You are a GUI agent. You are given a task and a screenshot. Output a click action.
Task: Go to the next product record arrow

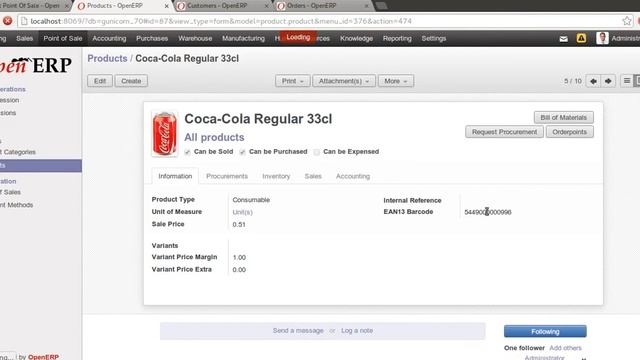608,81
